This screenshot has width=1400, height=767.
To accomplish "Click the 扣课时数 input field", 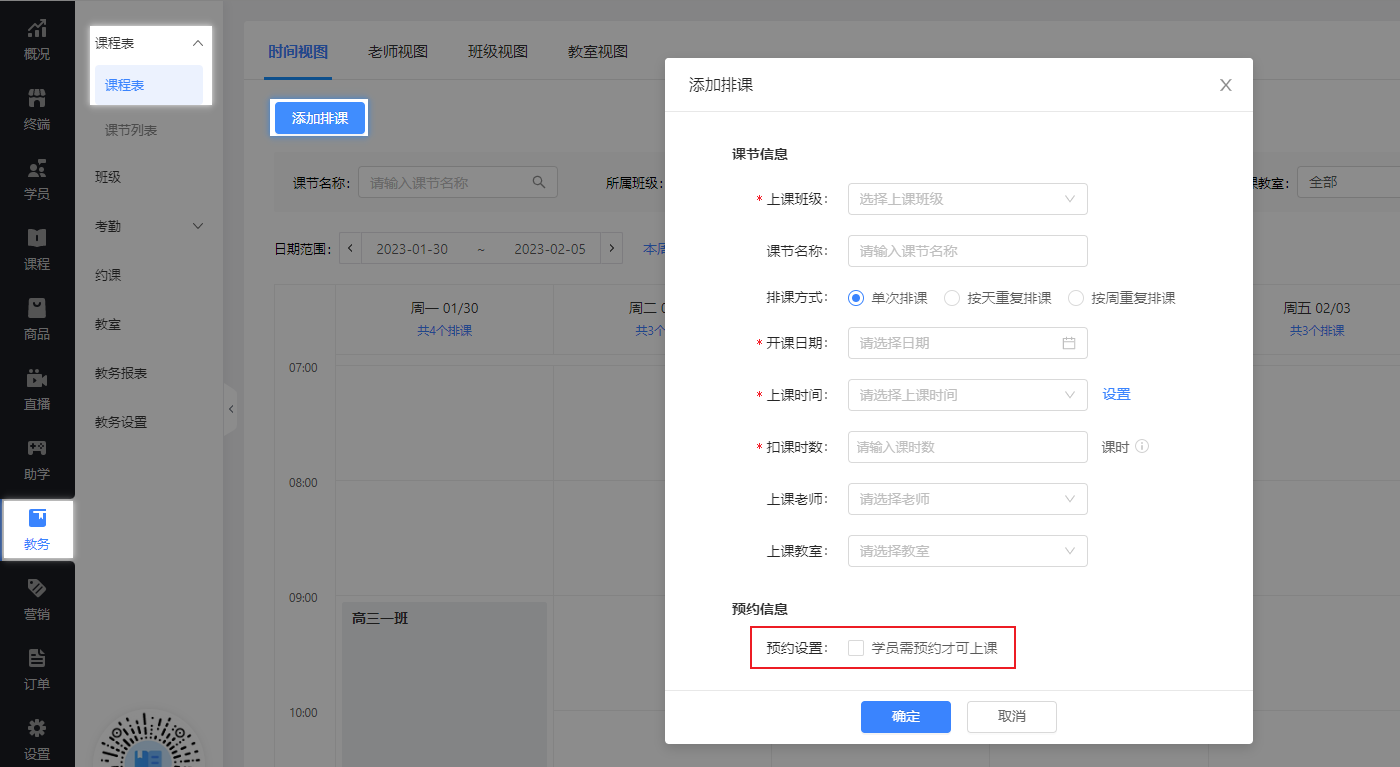I will [x=967, y=447].
